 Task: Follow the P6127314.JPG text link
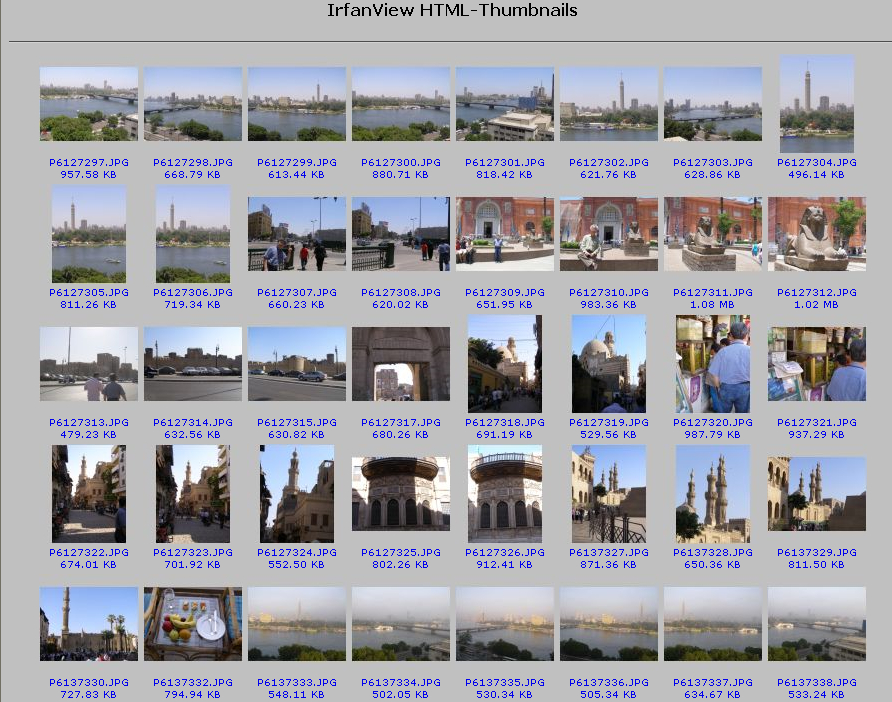click(x=193, y=422)
